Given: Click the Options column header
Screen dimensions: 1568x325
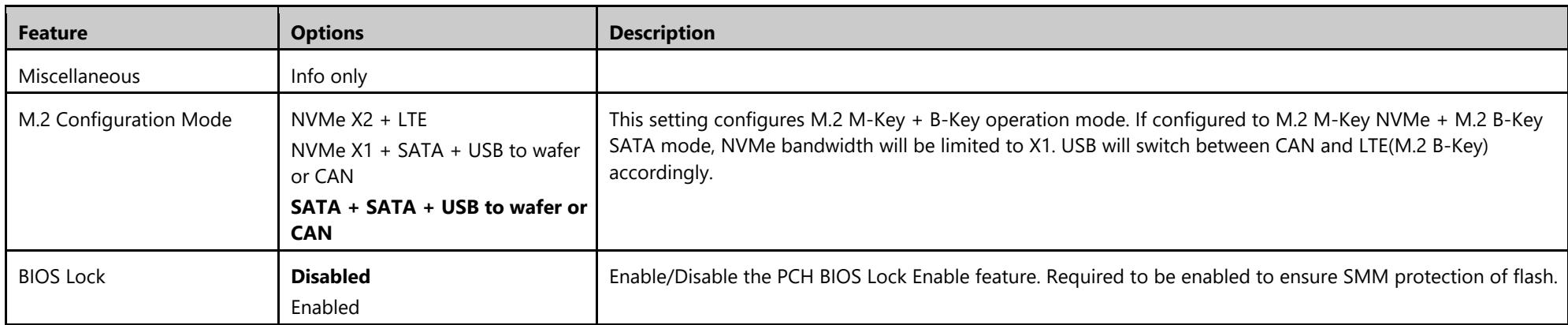Looking at the screenshot, I should [328, 35].
